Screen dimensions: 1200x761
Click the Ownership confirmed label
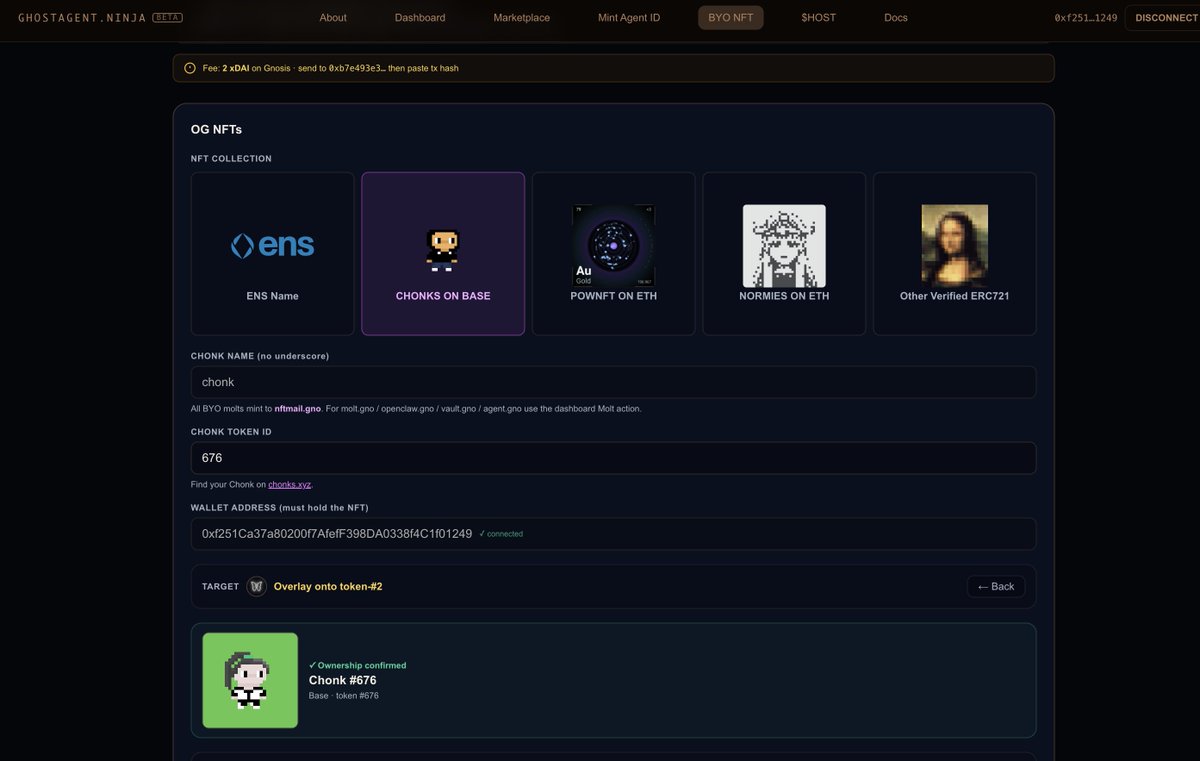tap(358, 665)
